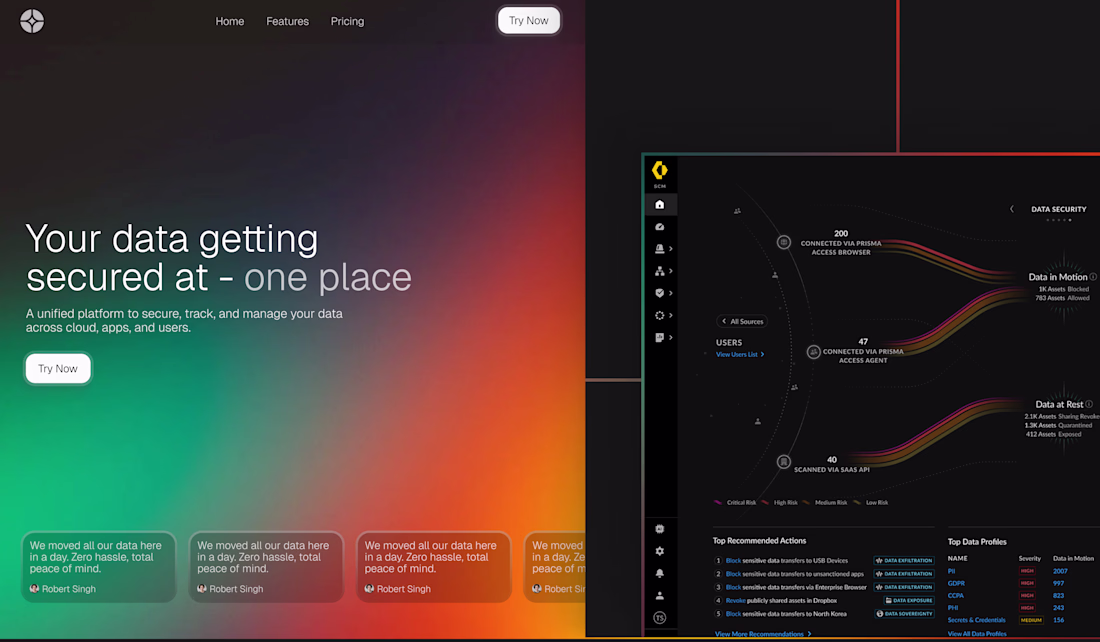
Task: Open View All Data Profiles link
Action: click(977, 634)
